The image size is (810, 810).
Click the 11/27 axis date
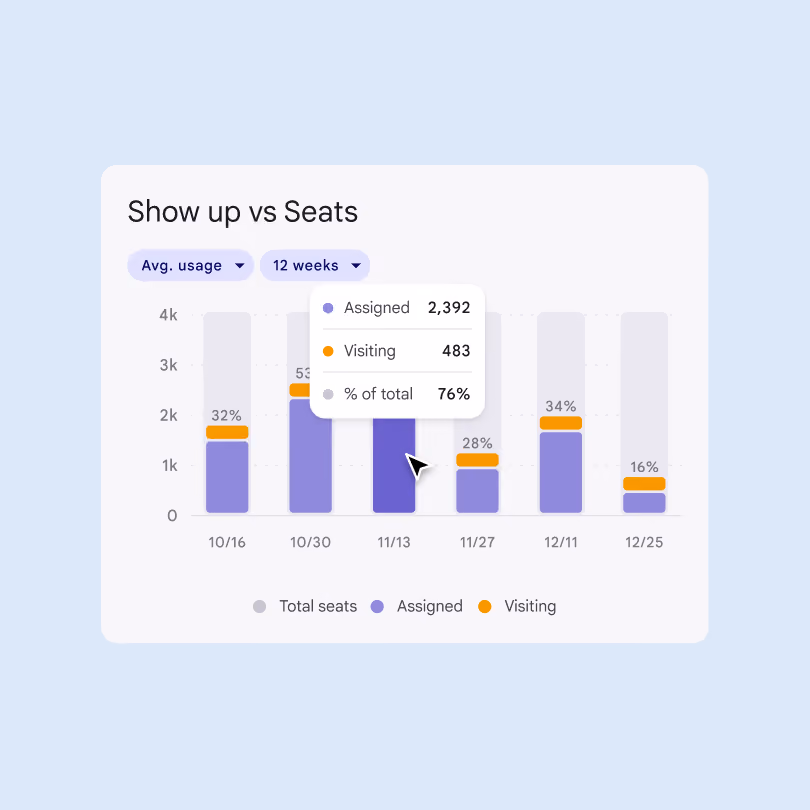point(477,542)
